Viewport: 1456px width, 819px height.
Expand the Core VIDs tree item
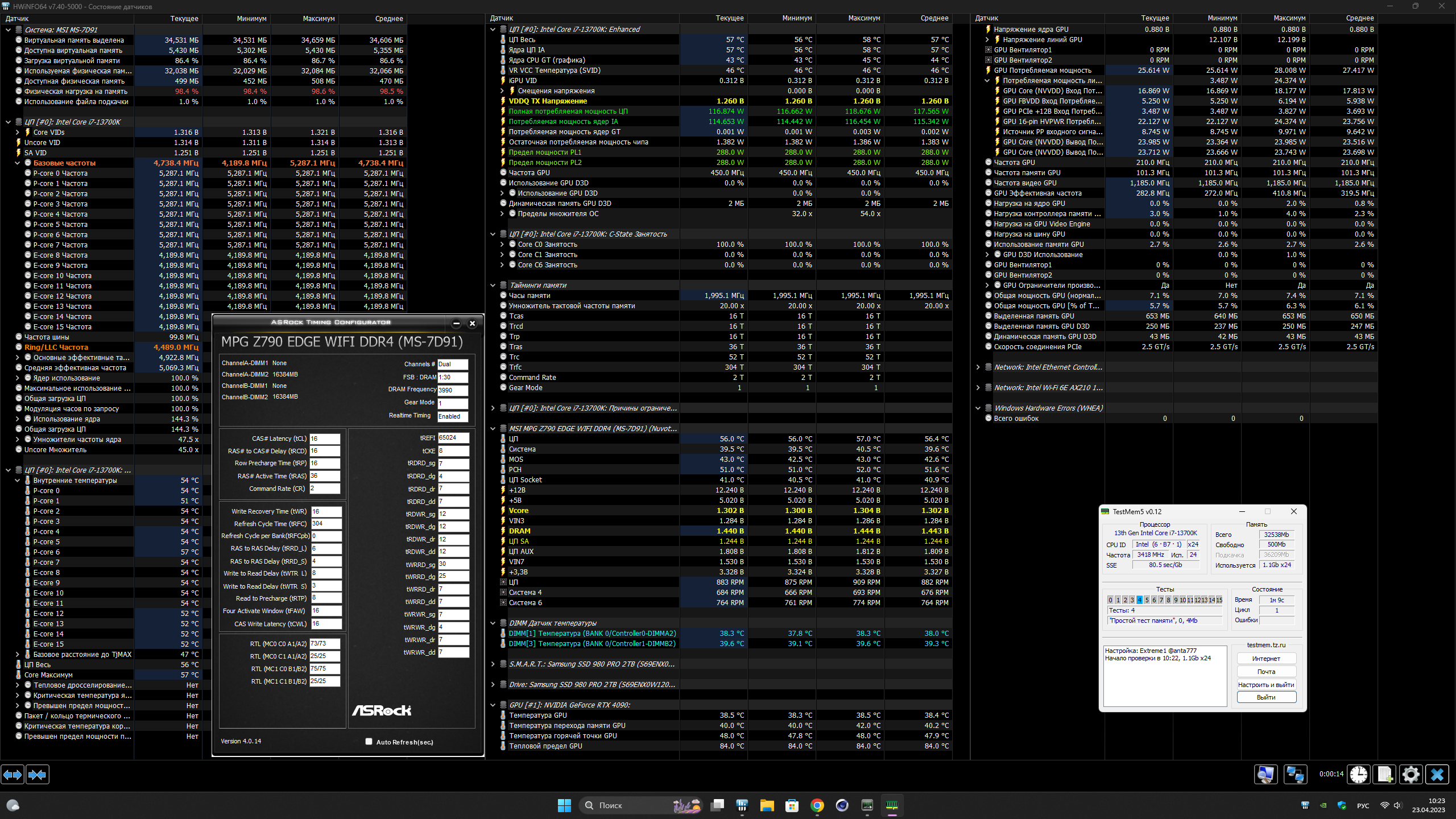(18, 133)
